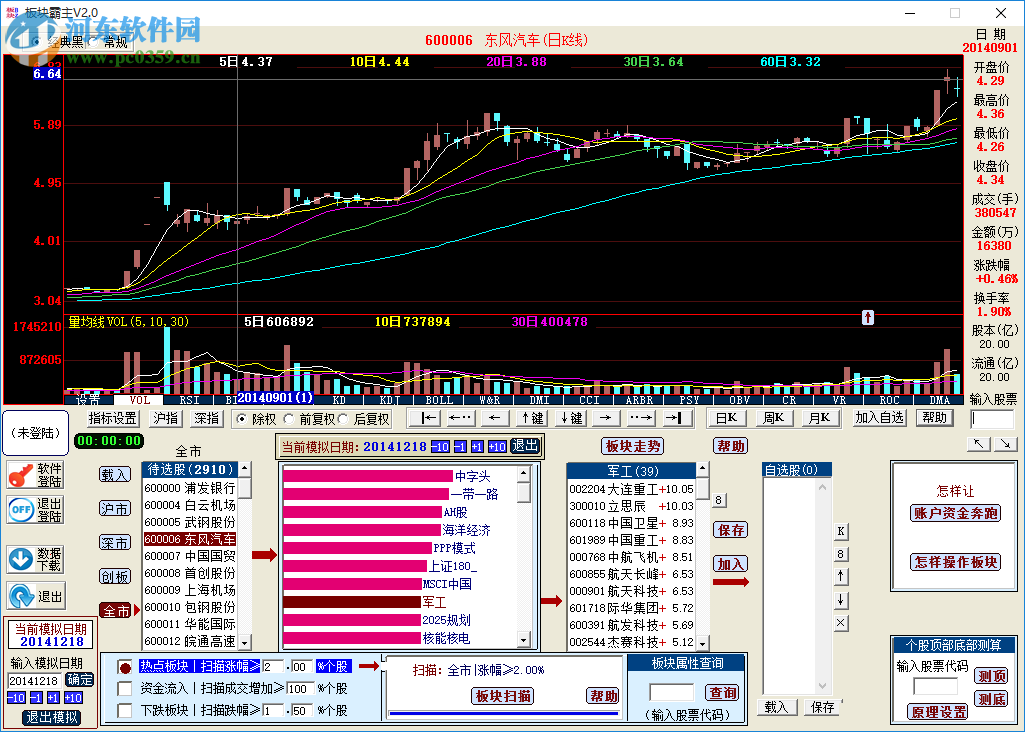Screen dimensions: 1025x732
Task: Select the 中字头 sector bar
Action: point(368,476)
